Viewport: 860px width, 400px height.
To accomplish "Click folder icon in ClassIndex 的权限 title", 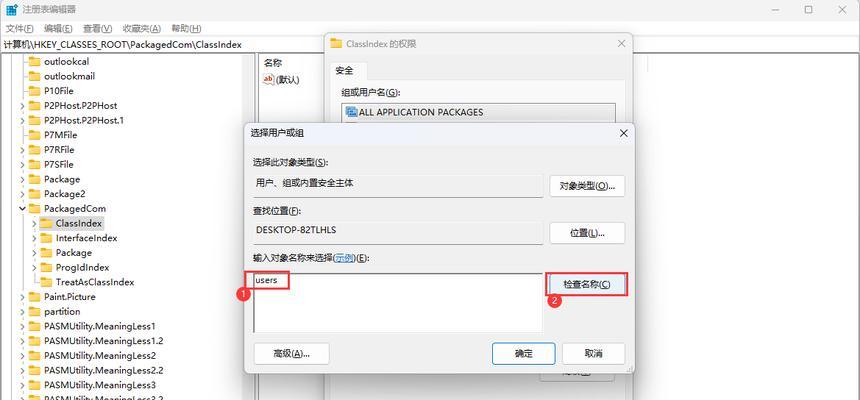I will point(336,44).
